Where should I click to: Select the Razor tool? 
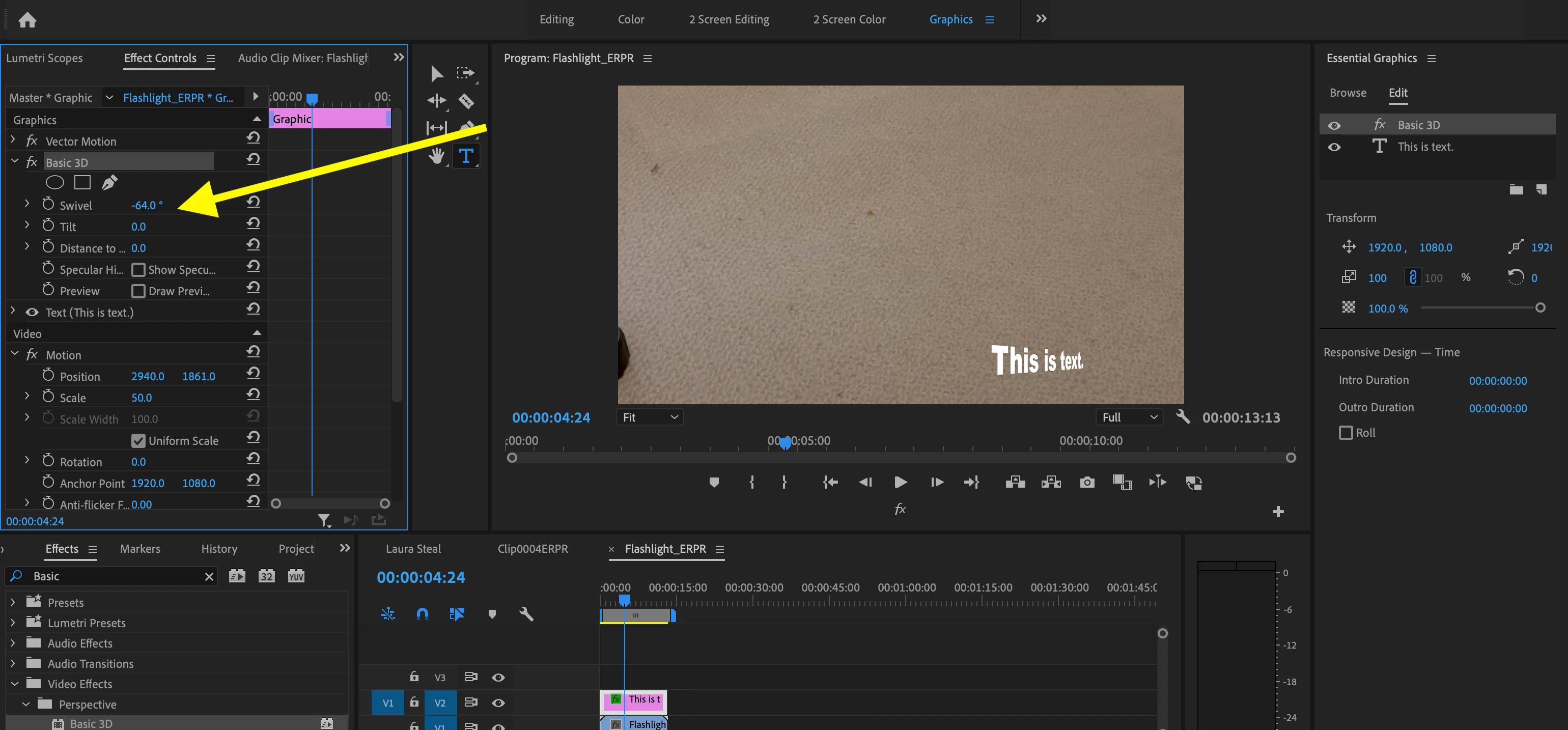466,100
